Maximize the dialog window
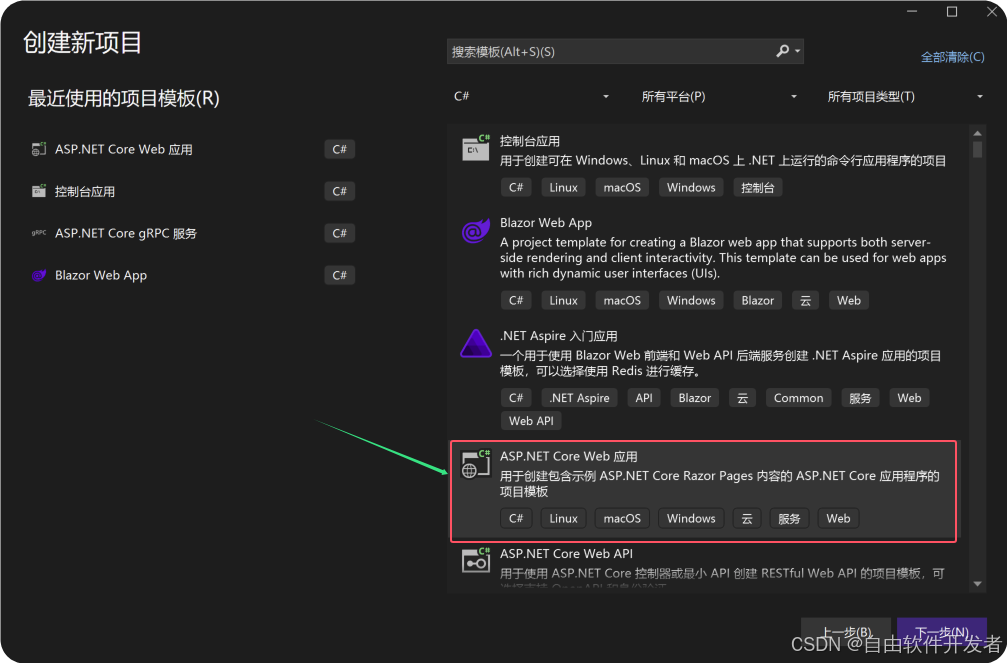Viewport: 1007px width, 663px height. tap(952, 12)
